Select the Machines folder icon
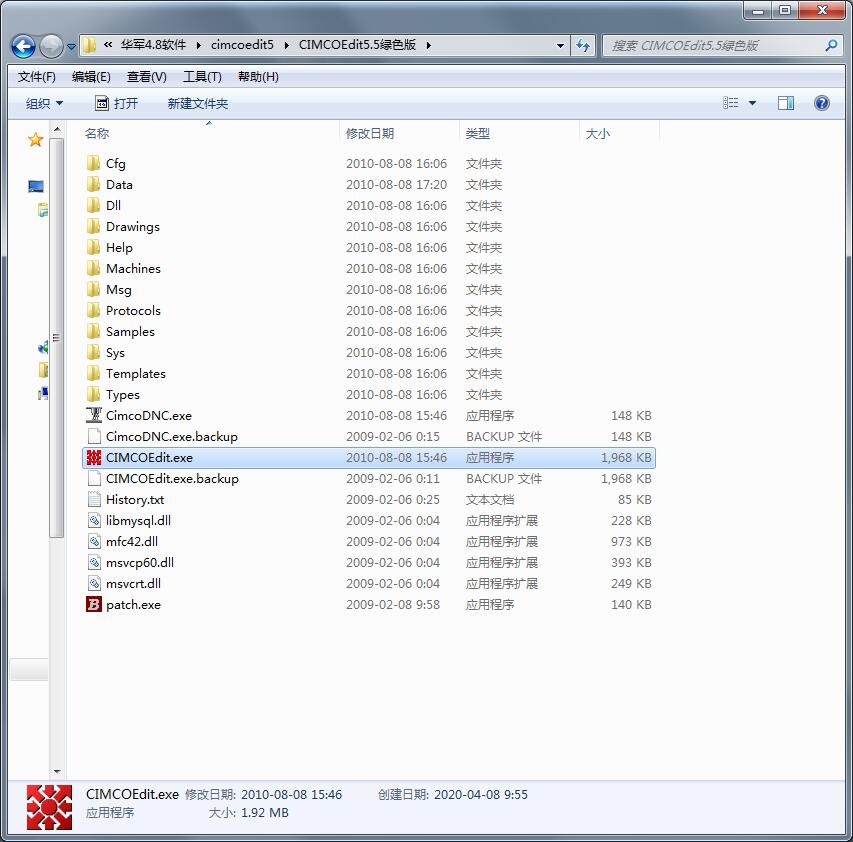Image resolution: width=853 pixels, height=842 pixels. click(x=94, y=268)
